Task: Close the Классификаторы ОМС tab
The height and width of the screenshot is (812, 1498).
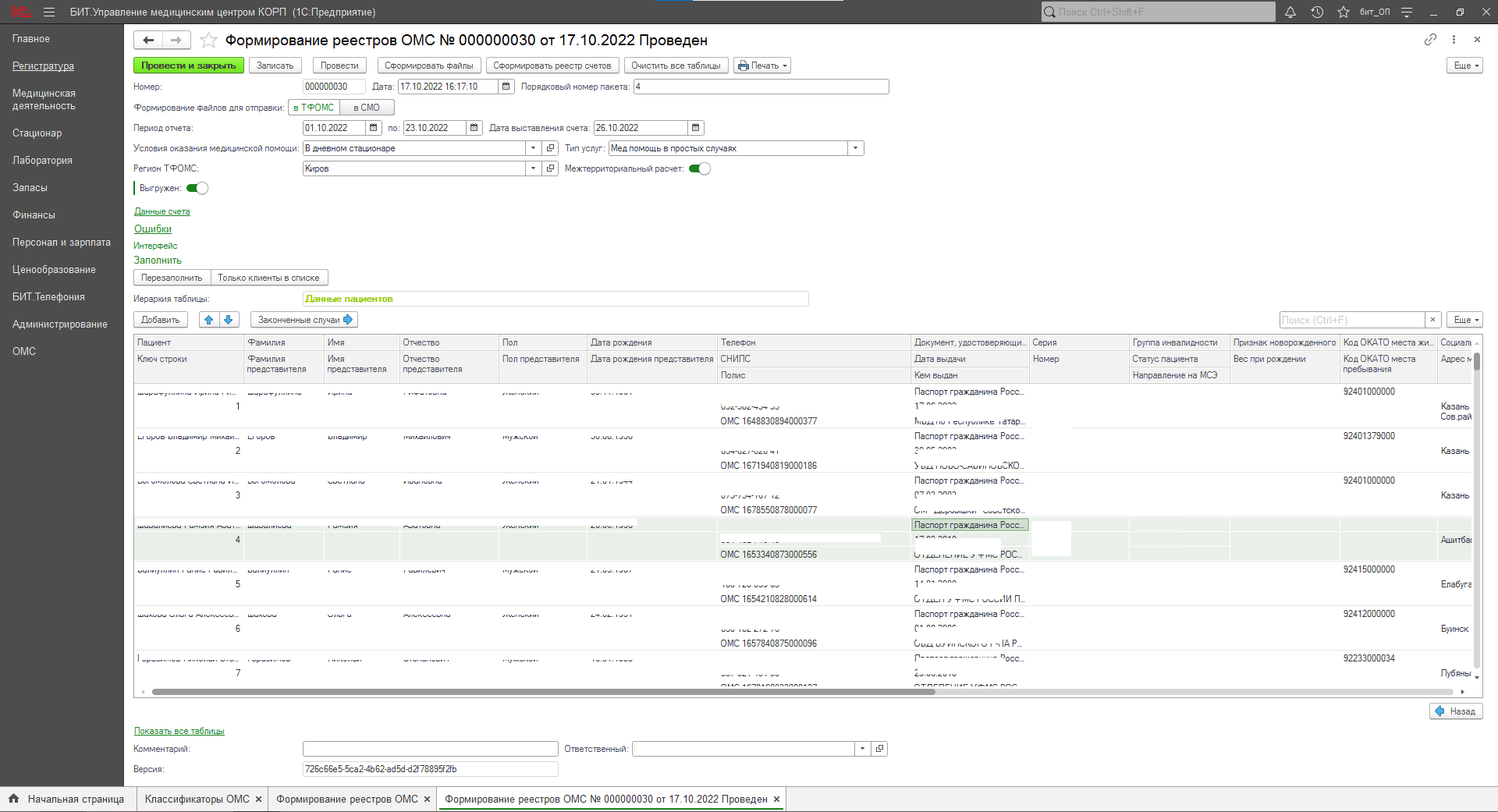Action: tap(258, 800)
